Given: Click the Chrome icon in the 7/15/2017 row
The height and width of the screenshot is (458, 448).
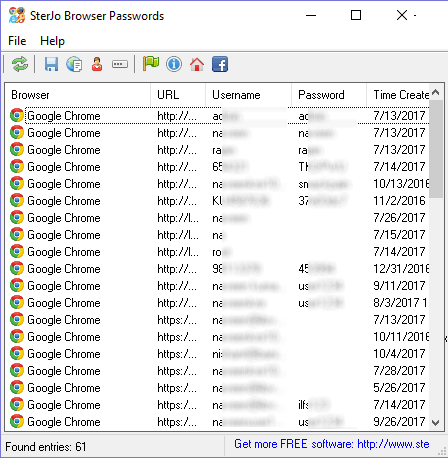Looking at the screenshot, I should tap(17, 234).
